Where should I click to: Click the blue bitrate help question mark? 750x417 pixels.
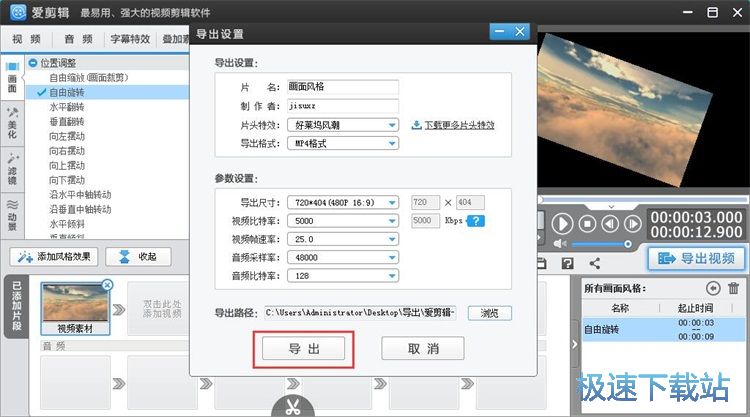click(476, 220)
